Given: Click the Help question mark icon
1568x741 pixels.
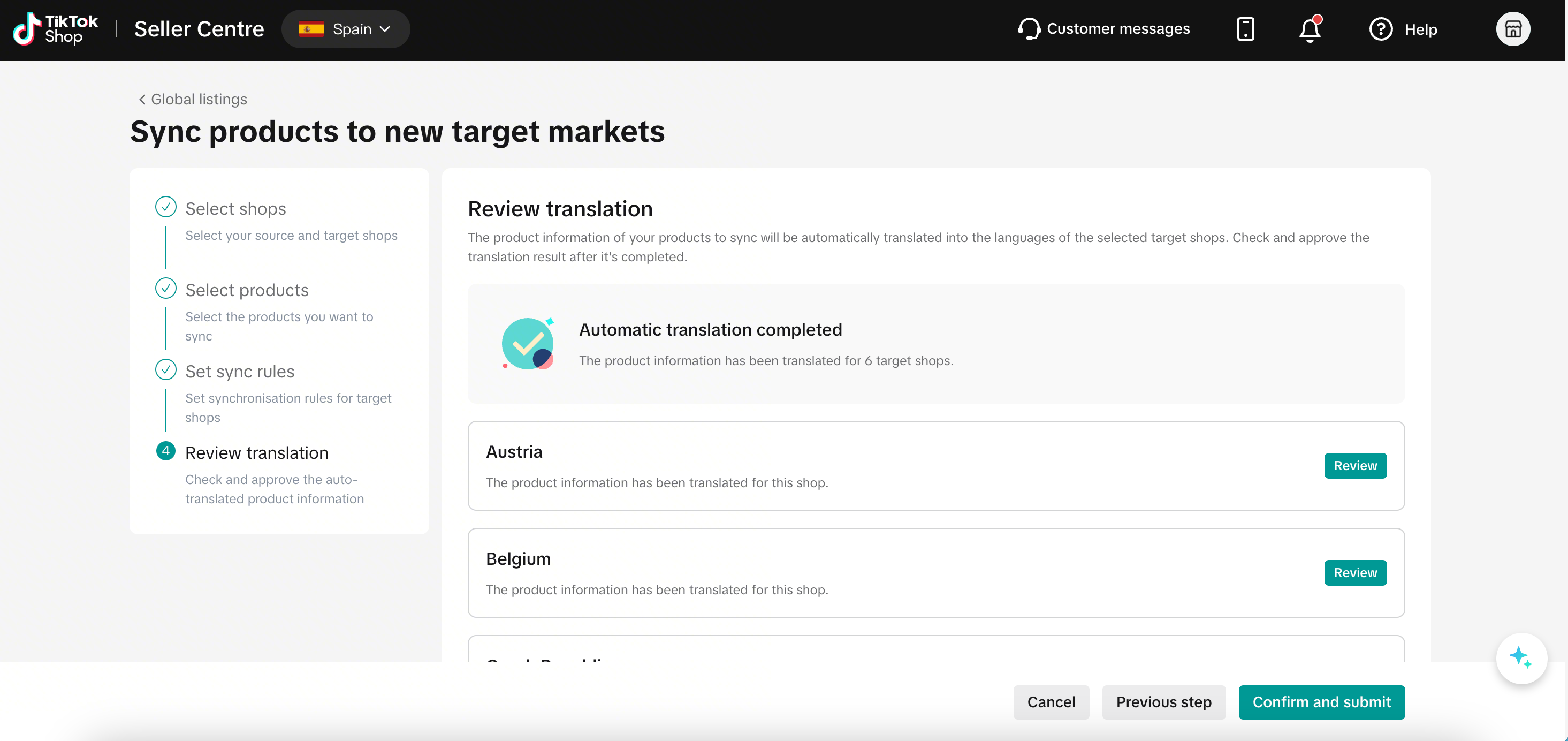Looking at the screenshot, I should click(x=1381, y=29).
